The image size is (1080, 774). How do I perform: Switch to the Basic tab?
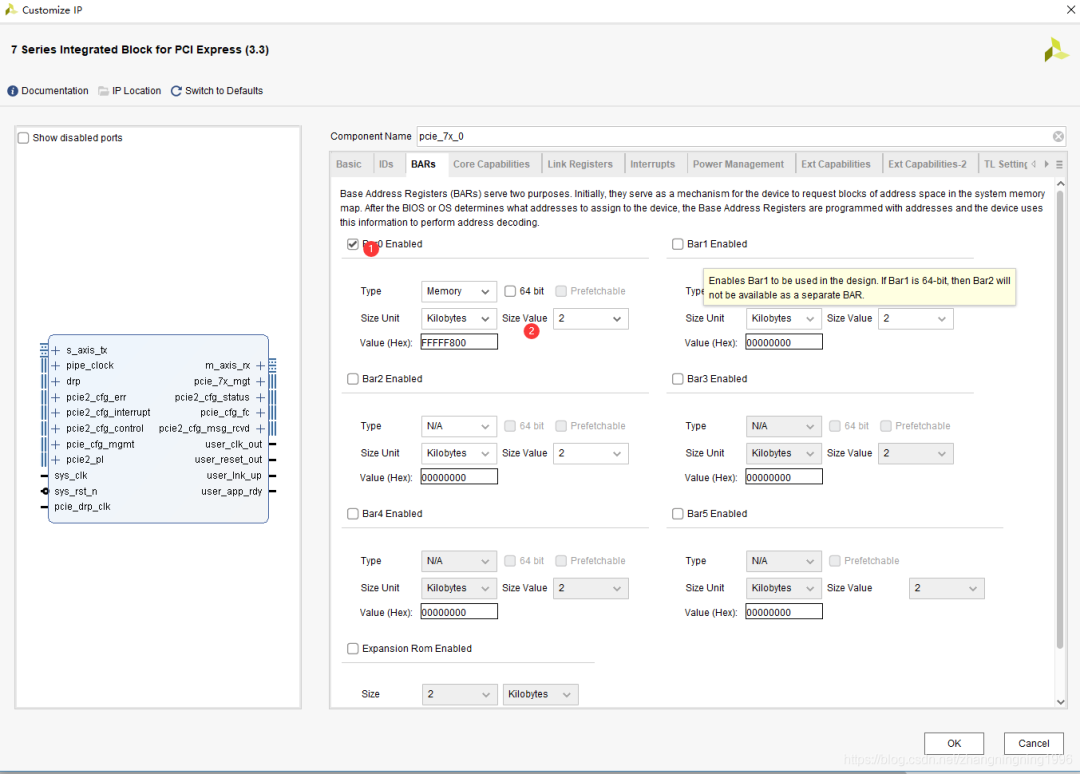click(349, 164)
